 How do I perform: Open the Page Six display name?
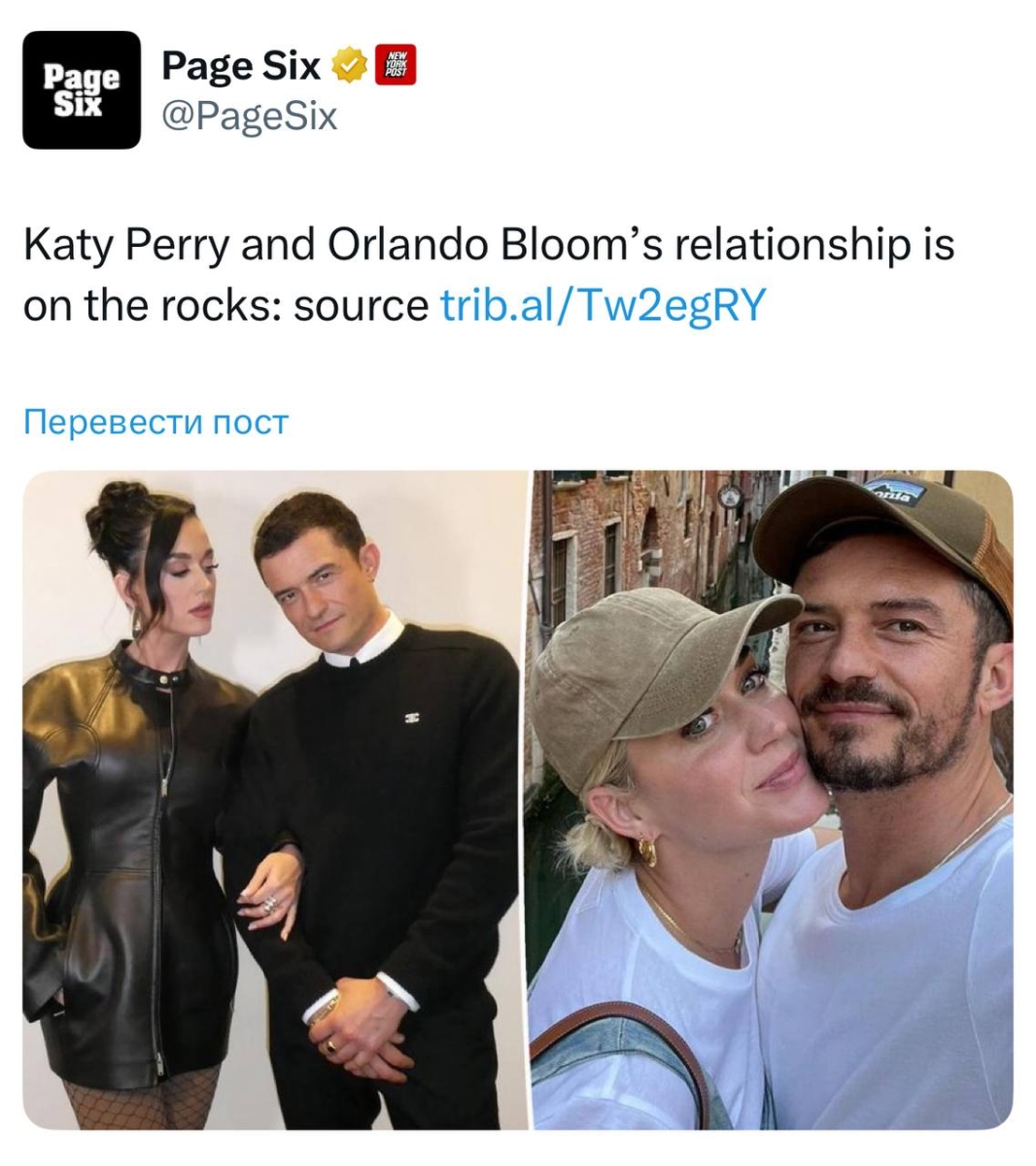point(241,66)
